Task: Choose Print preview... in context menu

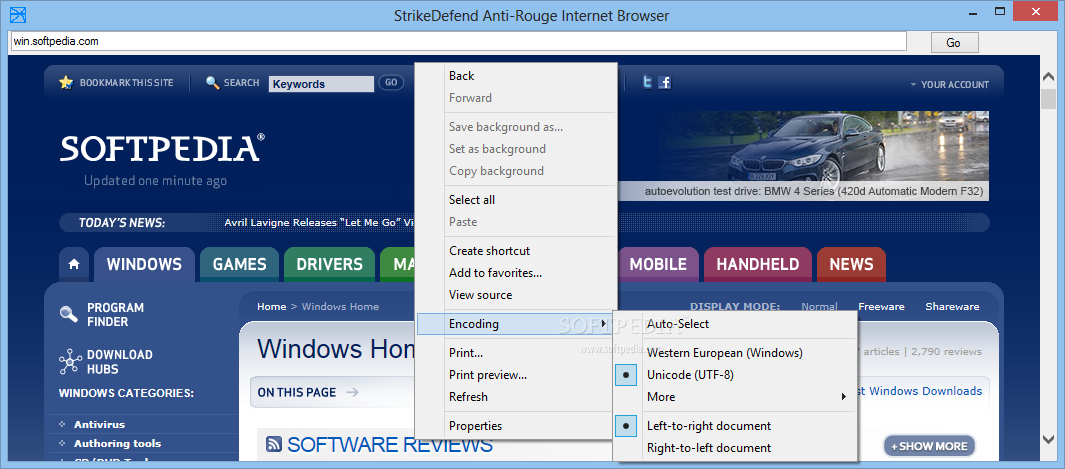Action: pyautogui.click(x=516, y=375)
